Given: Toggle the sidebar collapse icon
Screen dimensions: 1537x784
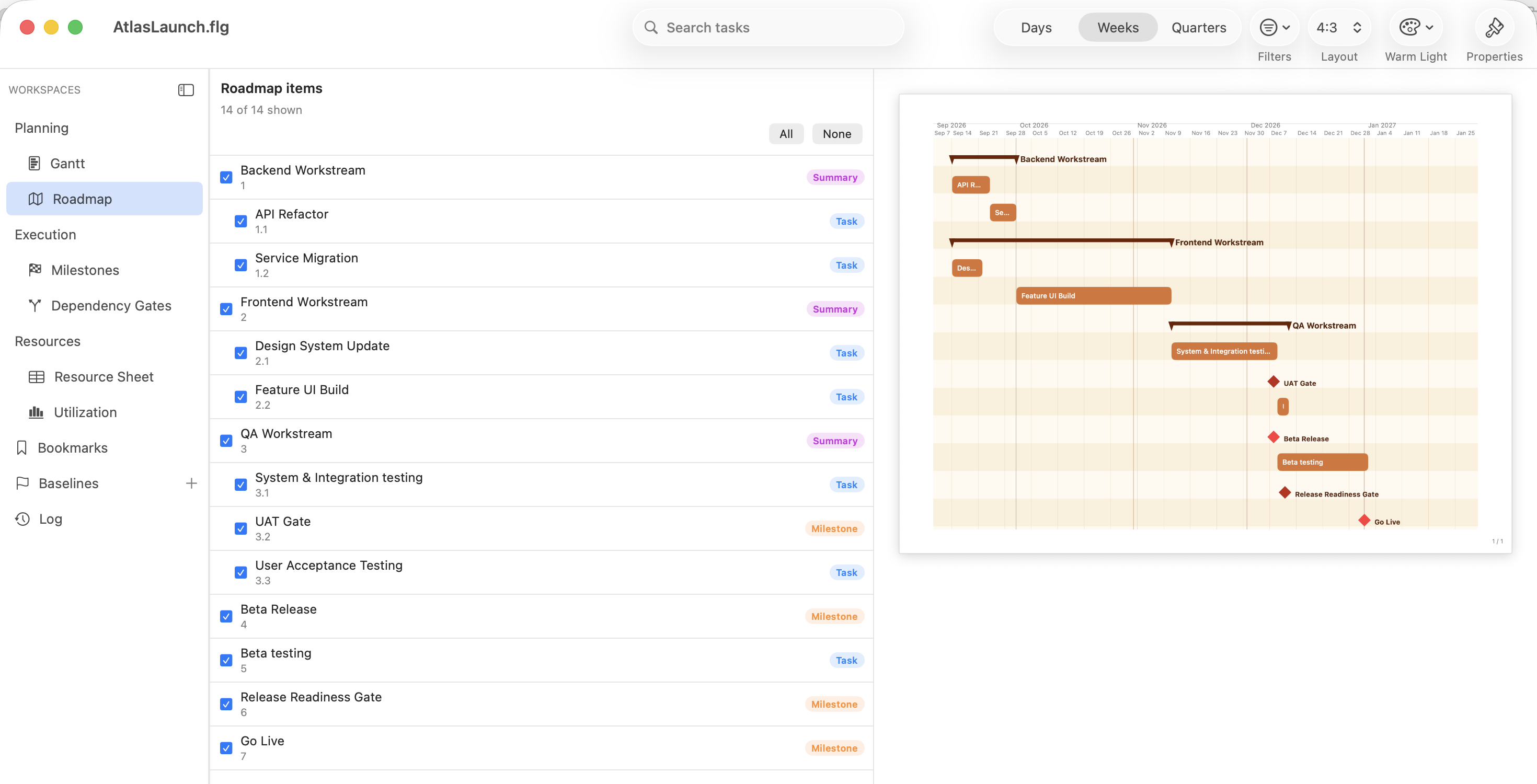Looking at the screenshot, I should pyautogui.click(x=186, y=89).
